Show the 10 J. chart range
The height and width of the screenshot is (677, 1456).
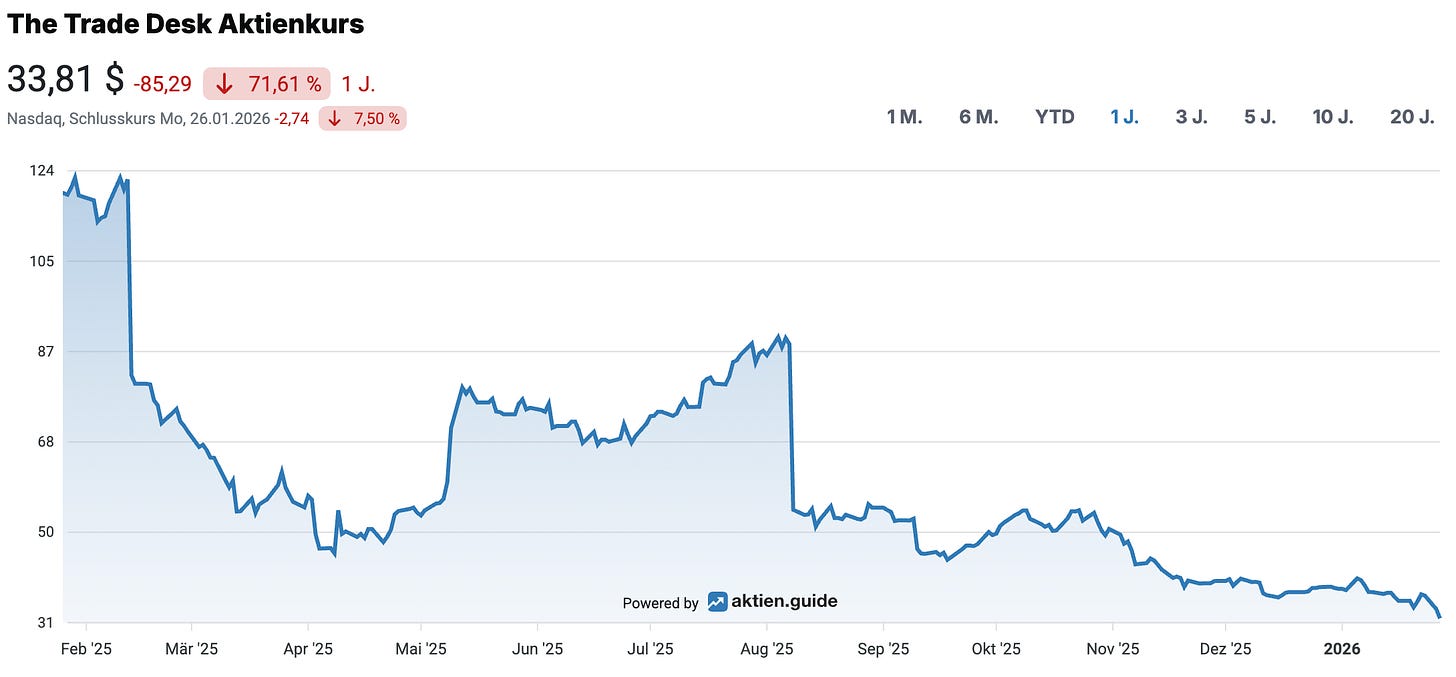(1333, 117)
